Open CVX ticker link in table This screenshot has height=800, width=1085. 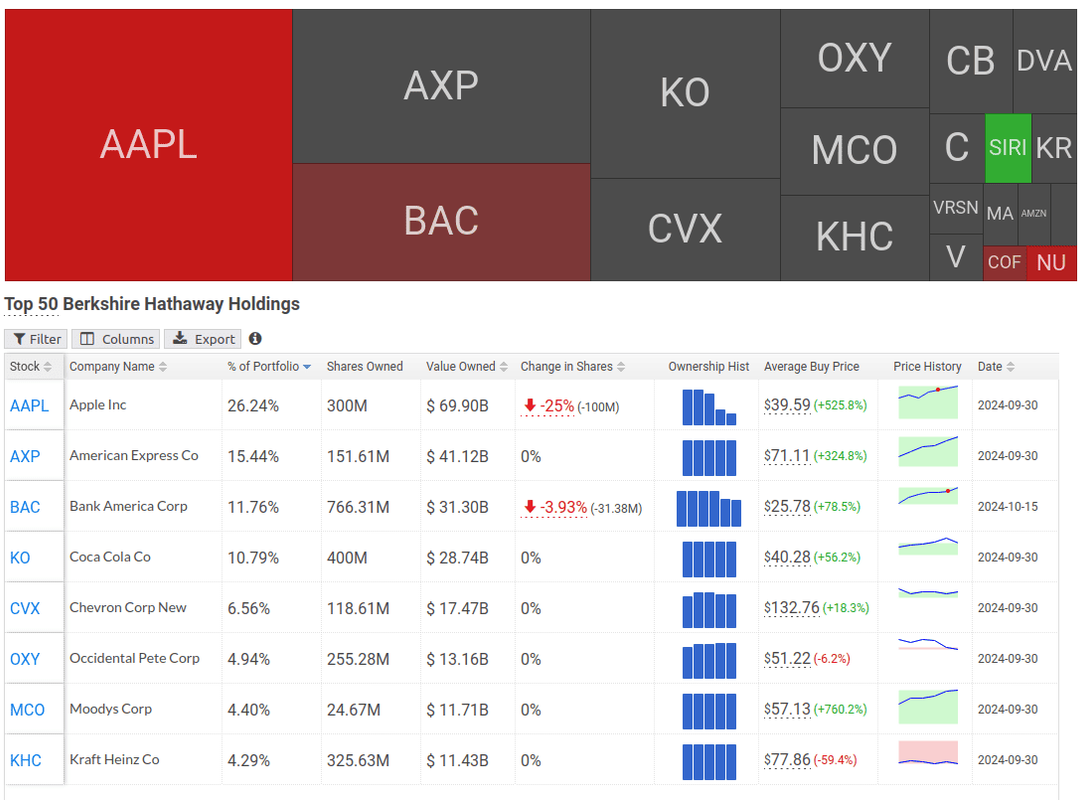pos(25,608)
